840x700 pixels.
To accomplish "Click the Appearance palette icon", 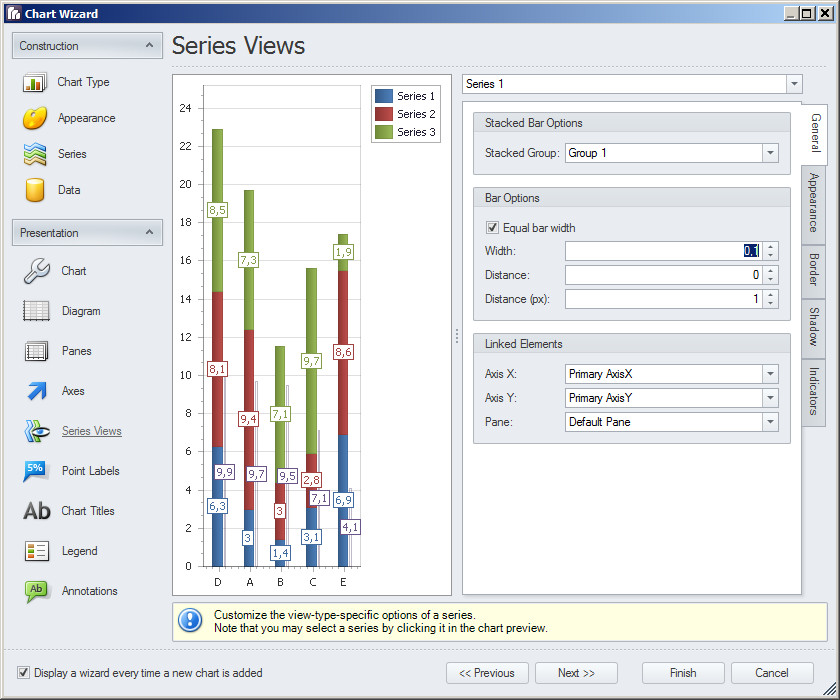I will pyautogui.click(x=35, y=118).
